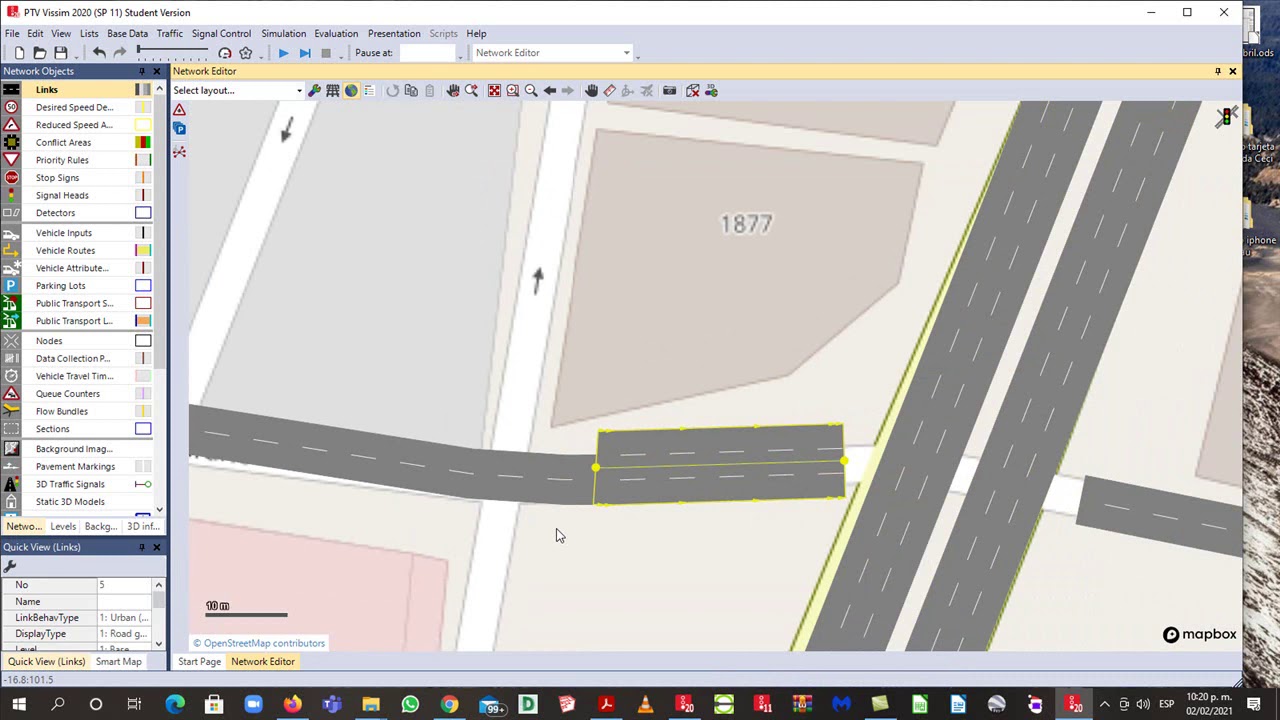Click the Pause at input field
This screenshot has width=1280, height=720.
[427, 53]
